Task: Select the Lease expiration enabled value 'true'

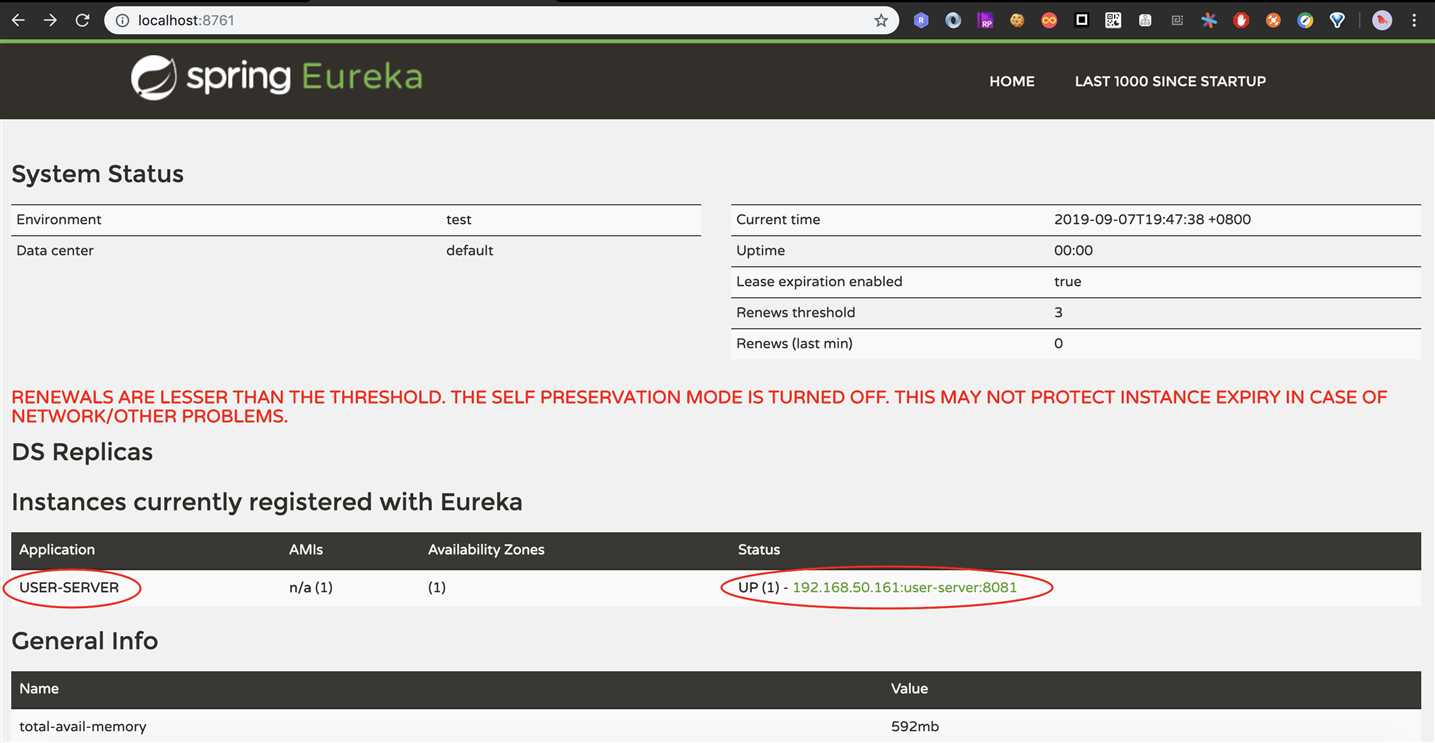Action: tap(1068, 281)
